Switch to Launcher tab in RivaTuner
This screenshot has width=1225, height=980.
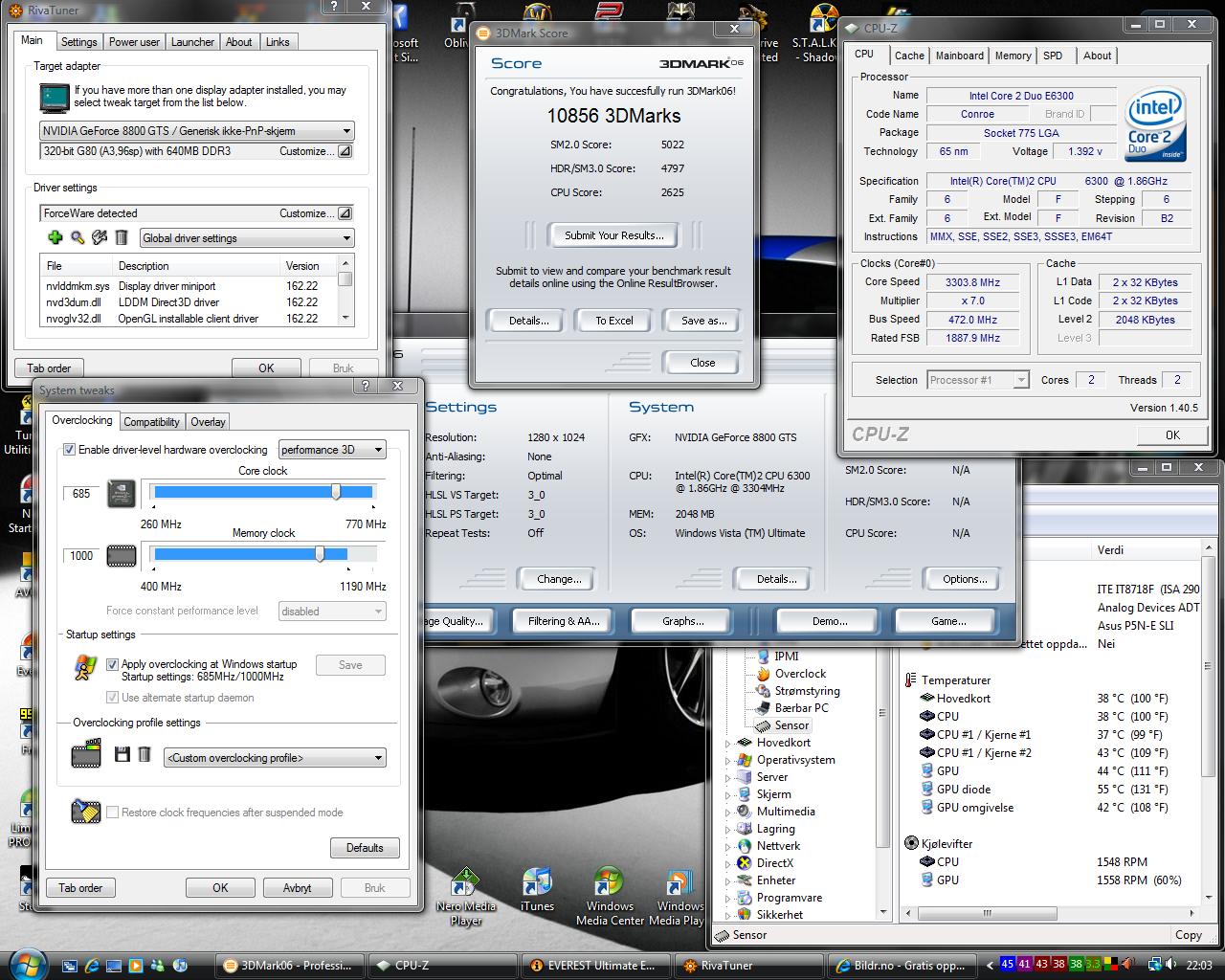tap(192, 42)
